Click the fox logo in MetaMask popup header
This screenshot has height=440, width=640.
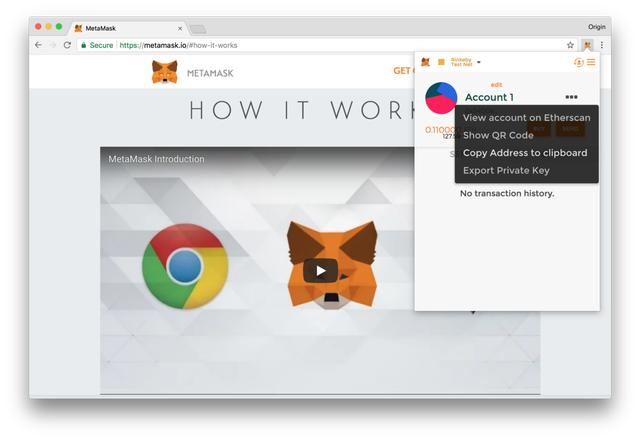[425, 62]
